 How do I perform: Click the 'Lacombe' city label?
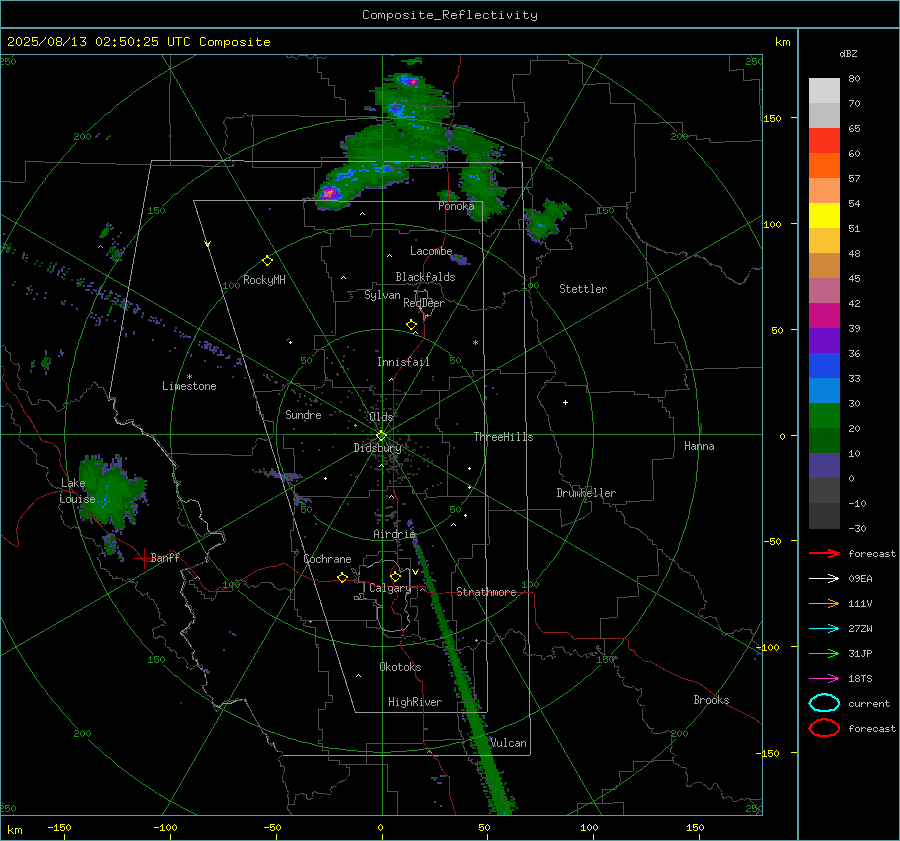431,251
